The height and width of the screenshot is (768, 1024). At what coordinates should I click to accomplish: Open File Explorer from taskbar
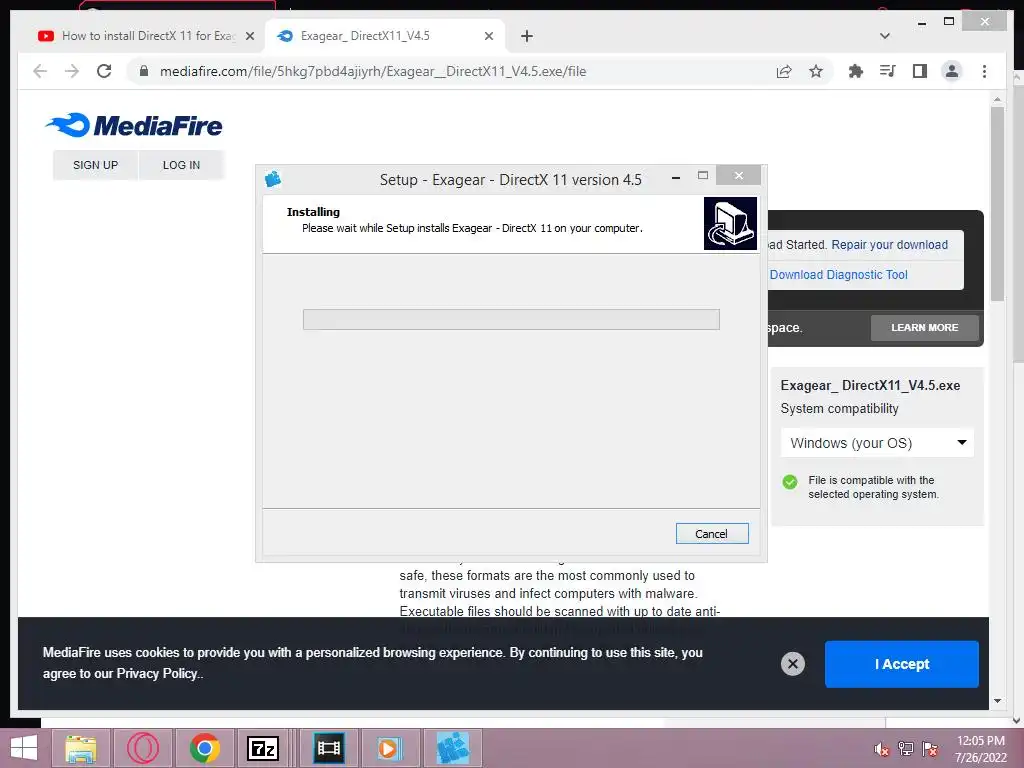81,748
